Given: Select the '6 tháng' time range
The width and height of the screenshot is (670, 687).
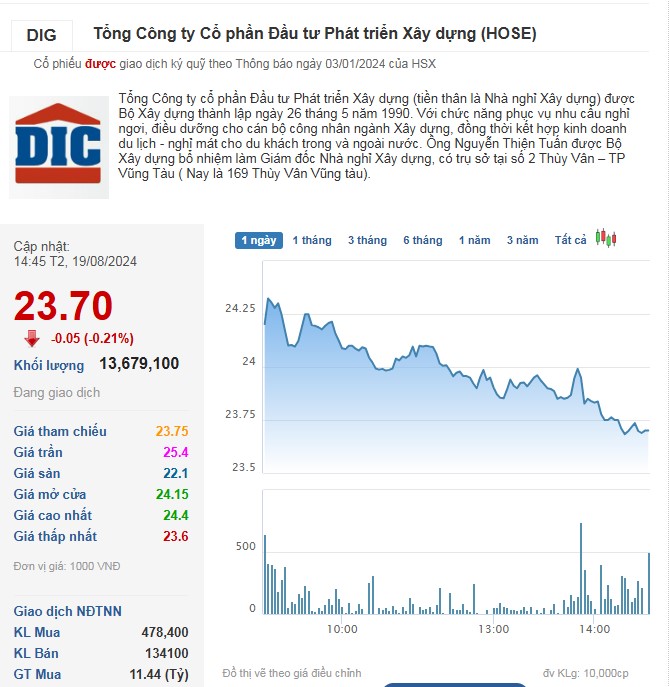Looking at the screenshot, I should 422,240.
